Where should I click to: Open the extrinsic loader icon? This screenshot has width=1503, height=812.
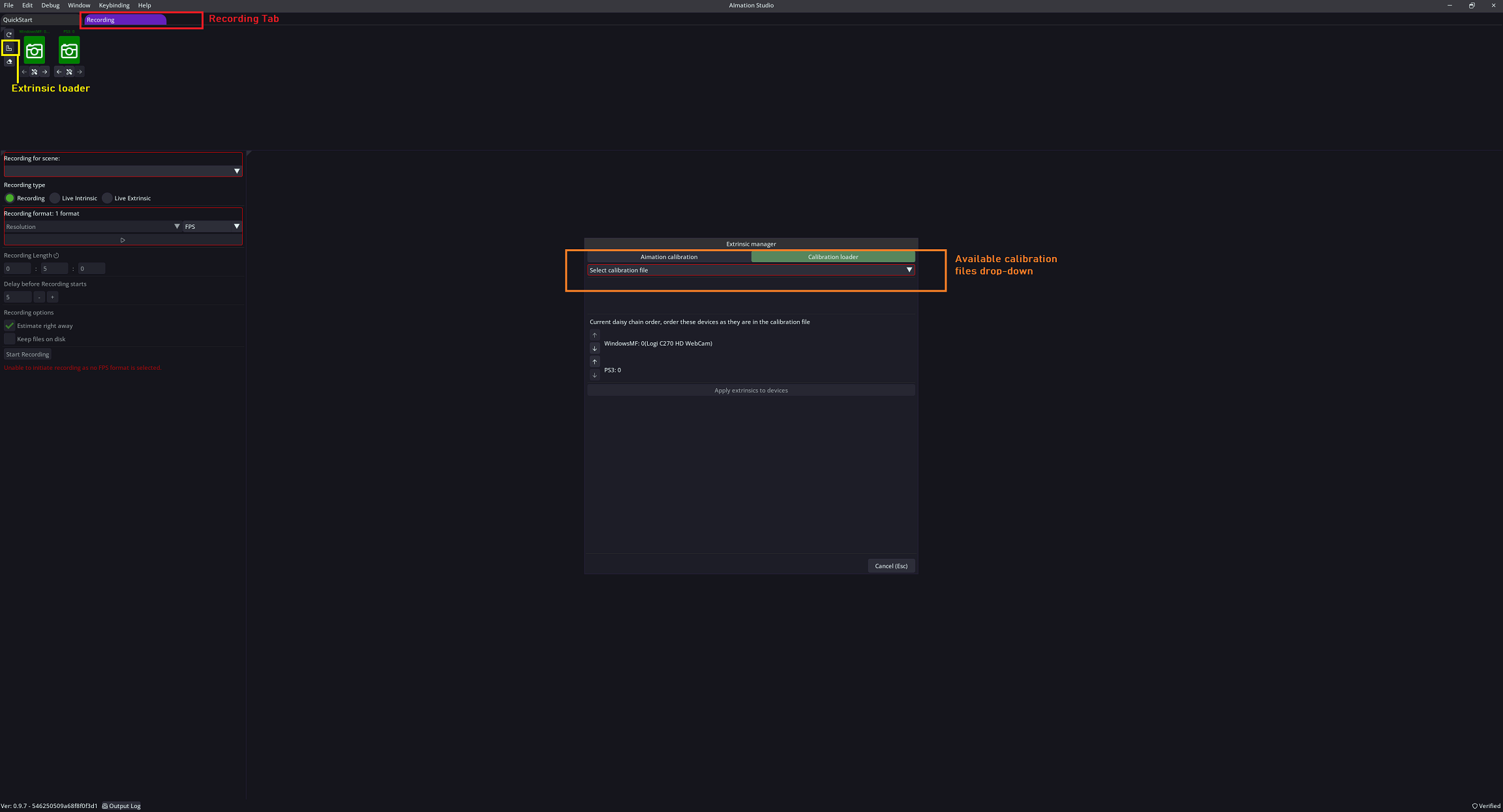point(9,48)
